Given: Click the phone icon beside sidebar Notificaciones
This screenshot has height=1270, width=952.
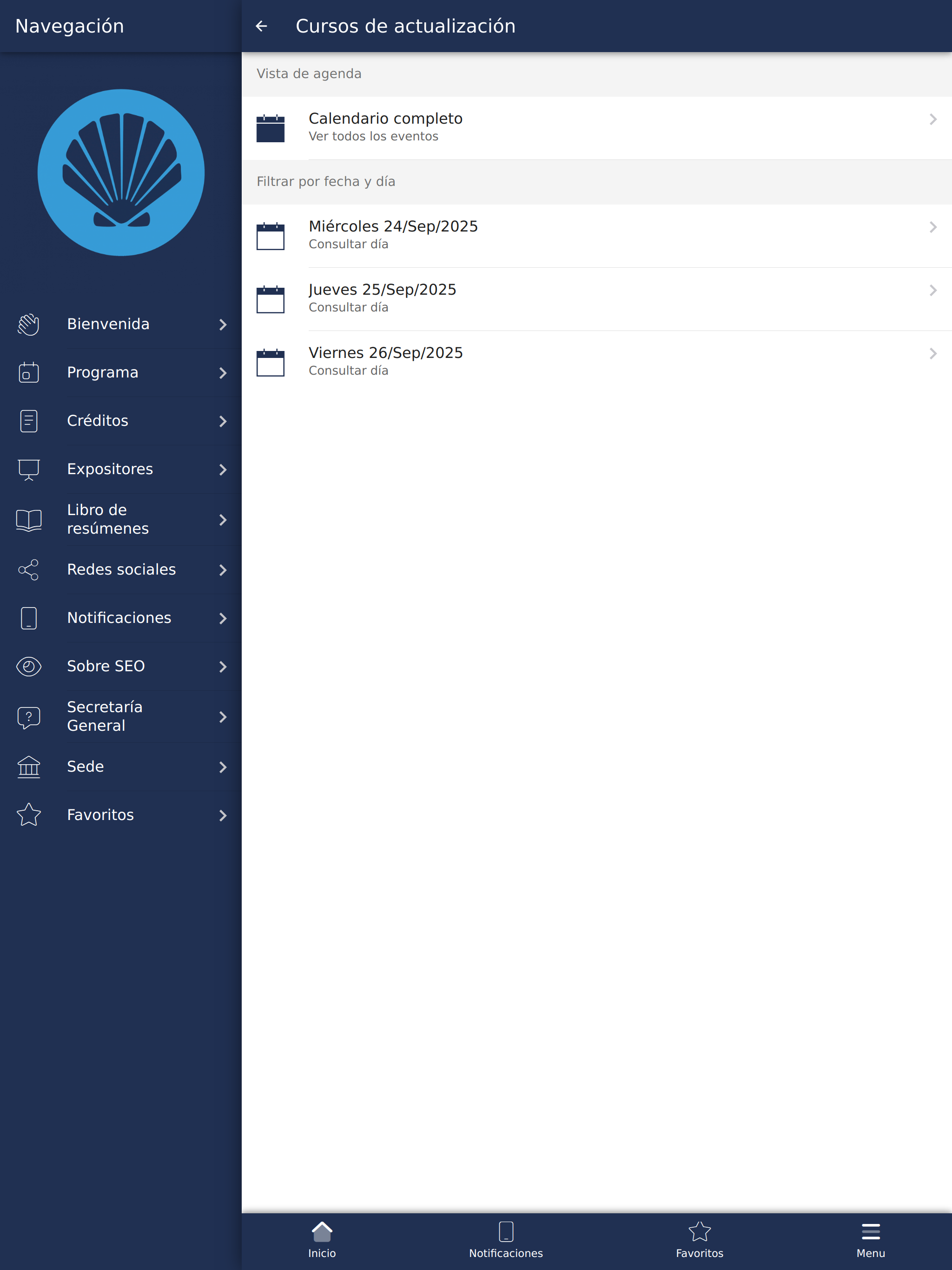Looking at the screenshot, I should point(29,618).
